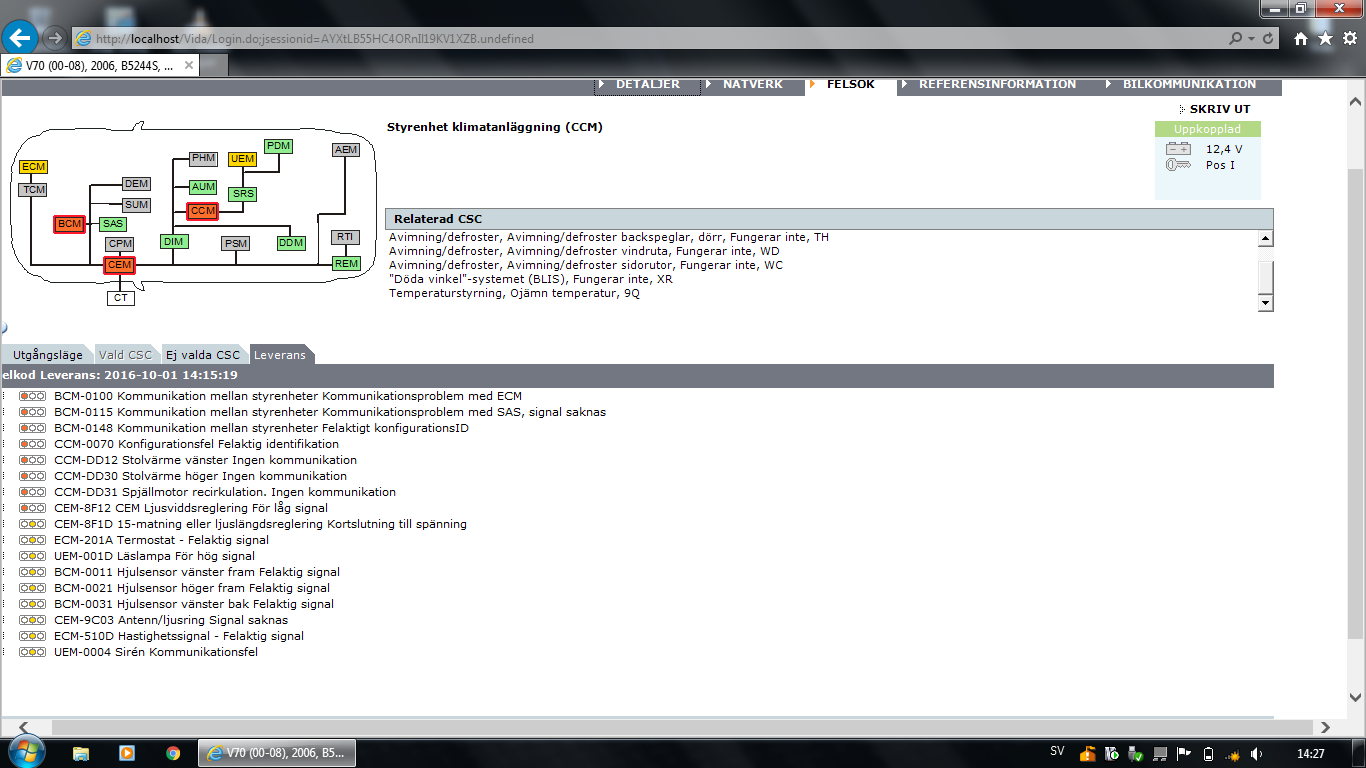Click status icon beside BCM-0100 fault code

click(33, 396)
